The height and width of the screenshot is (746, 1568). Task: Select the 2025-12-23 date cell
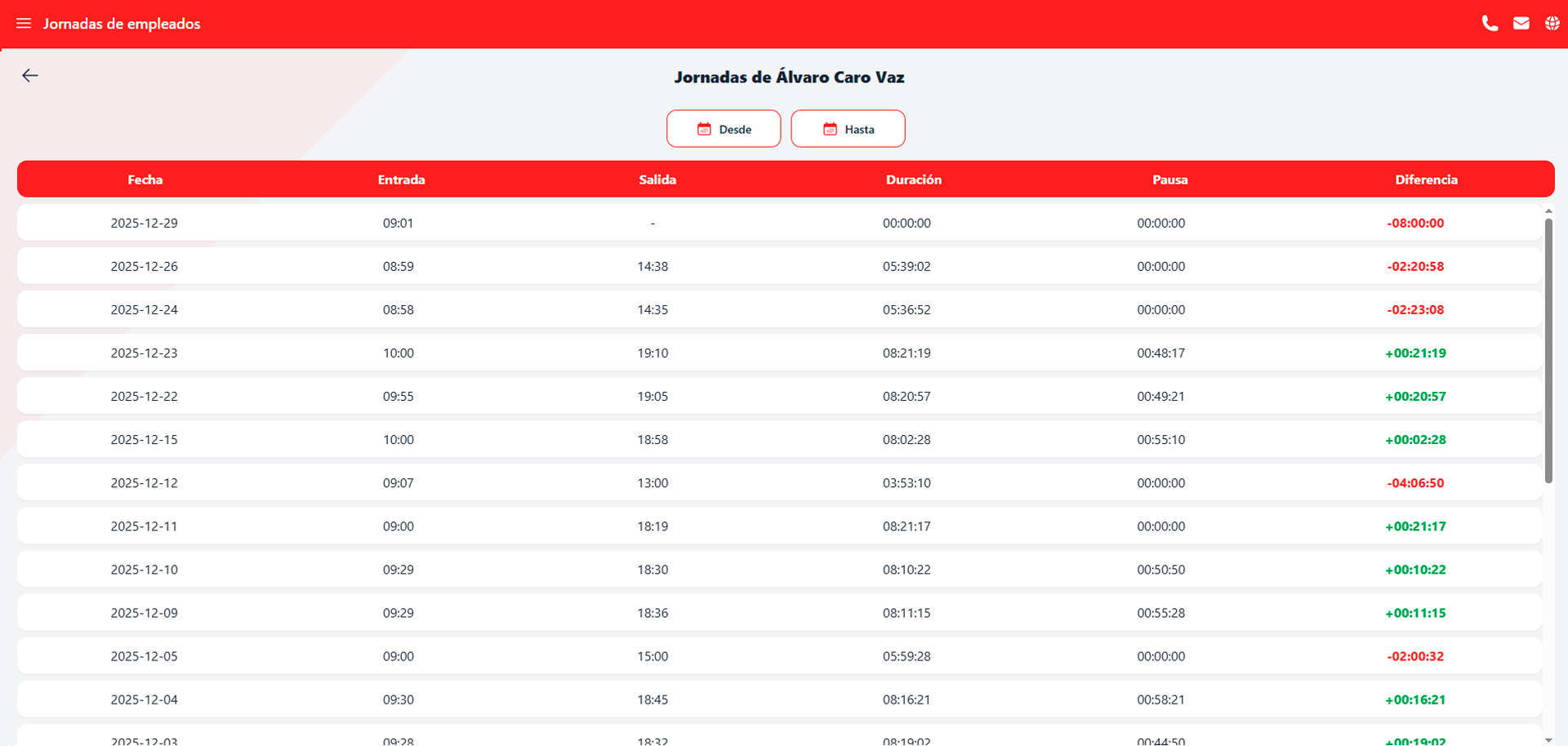click(145, 353)
